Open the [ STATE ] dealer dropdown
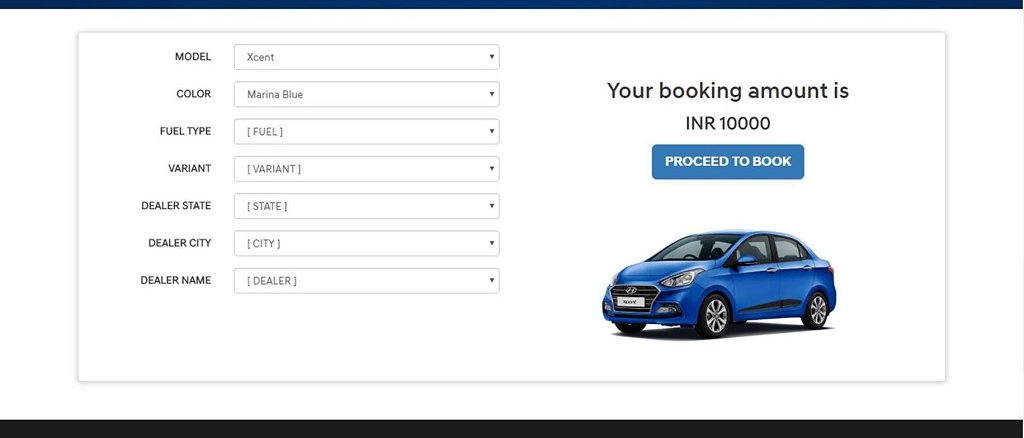The width and height of the screenshot is (1024, 438). pyautogui.click(x=366, y=206)
